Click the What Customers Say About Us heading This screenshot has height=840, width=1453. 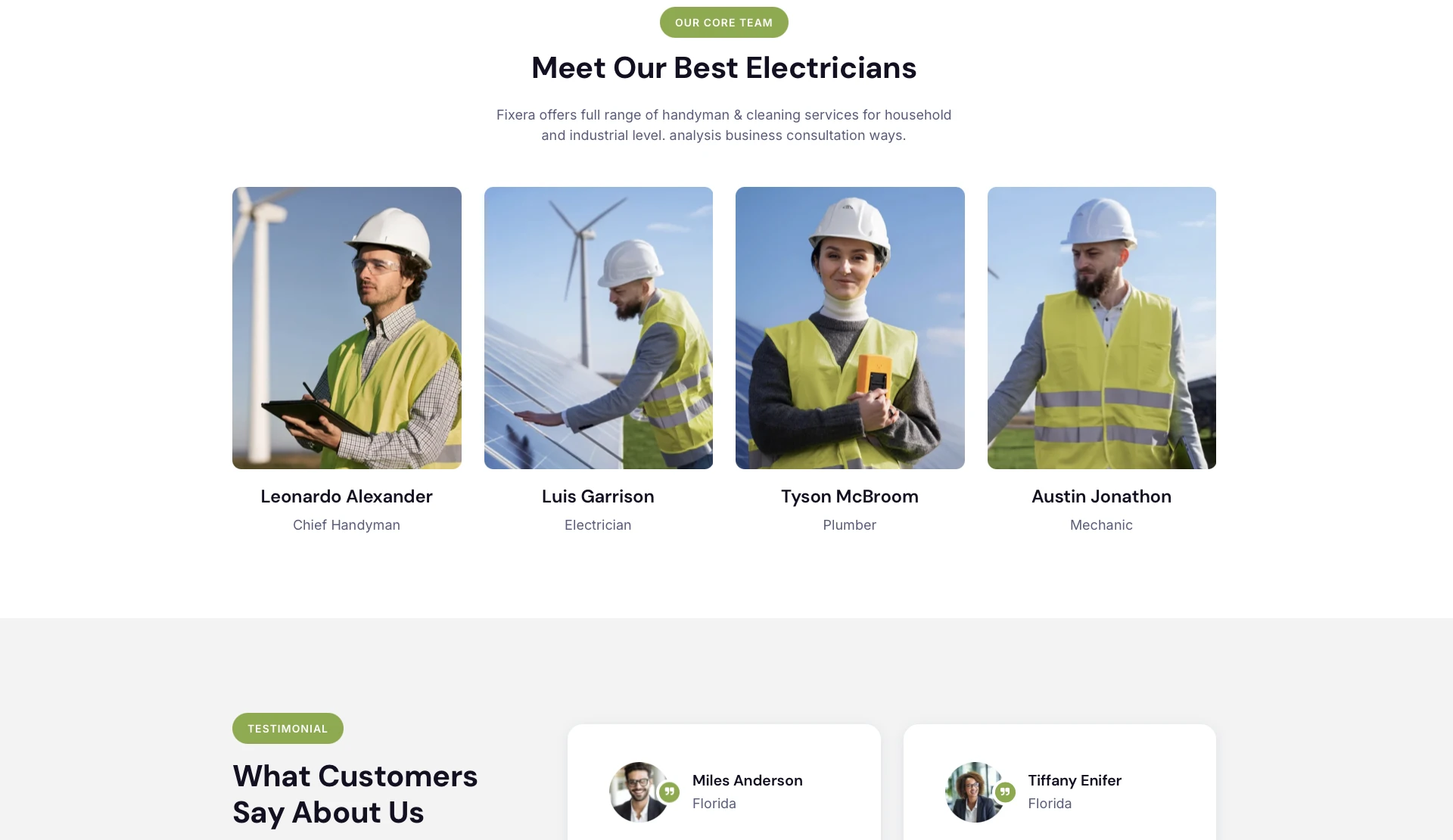click(355, 795)
